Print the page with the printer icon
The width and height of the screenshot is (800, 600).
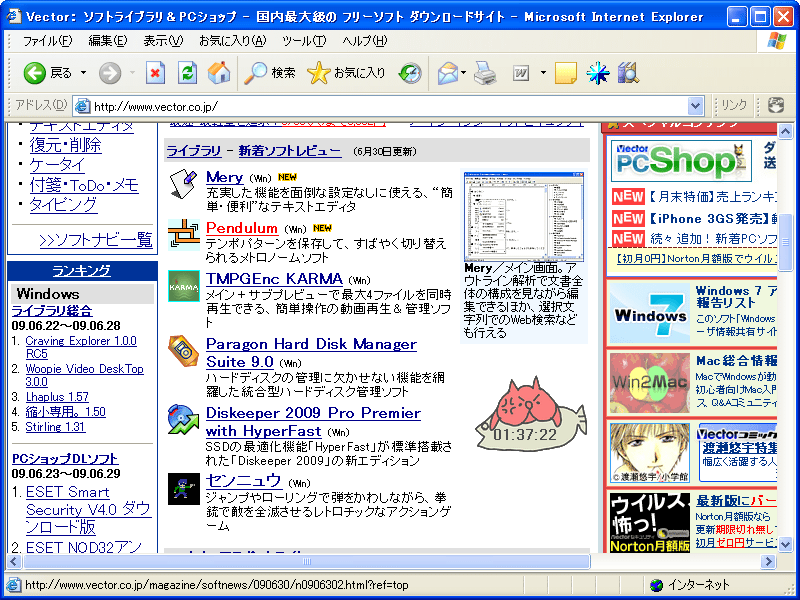click(x=485, y=73)
